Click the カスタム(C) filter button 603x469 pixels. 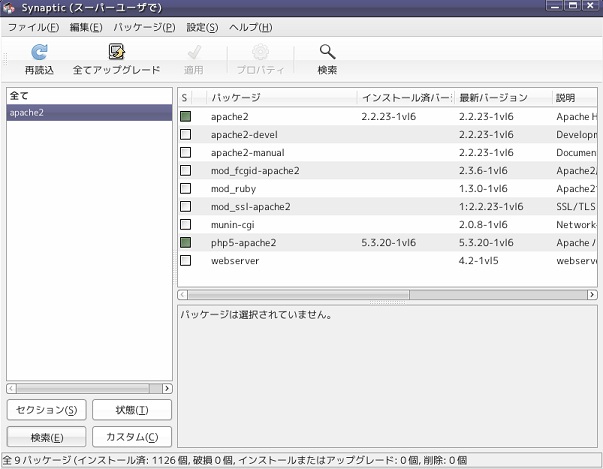click(132, 437)
